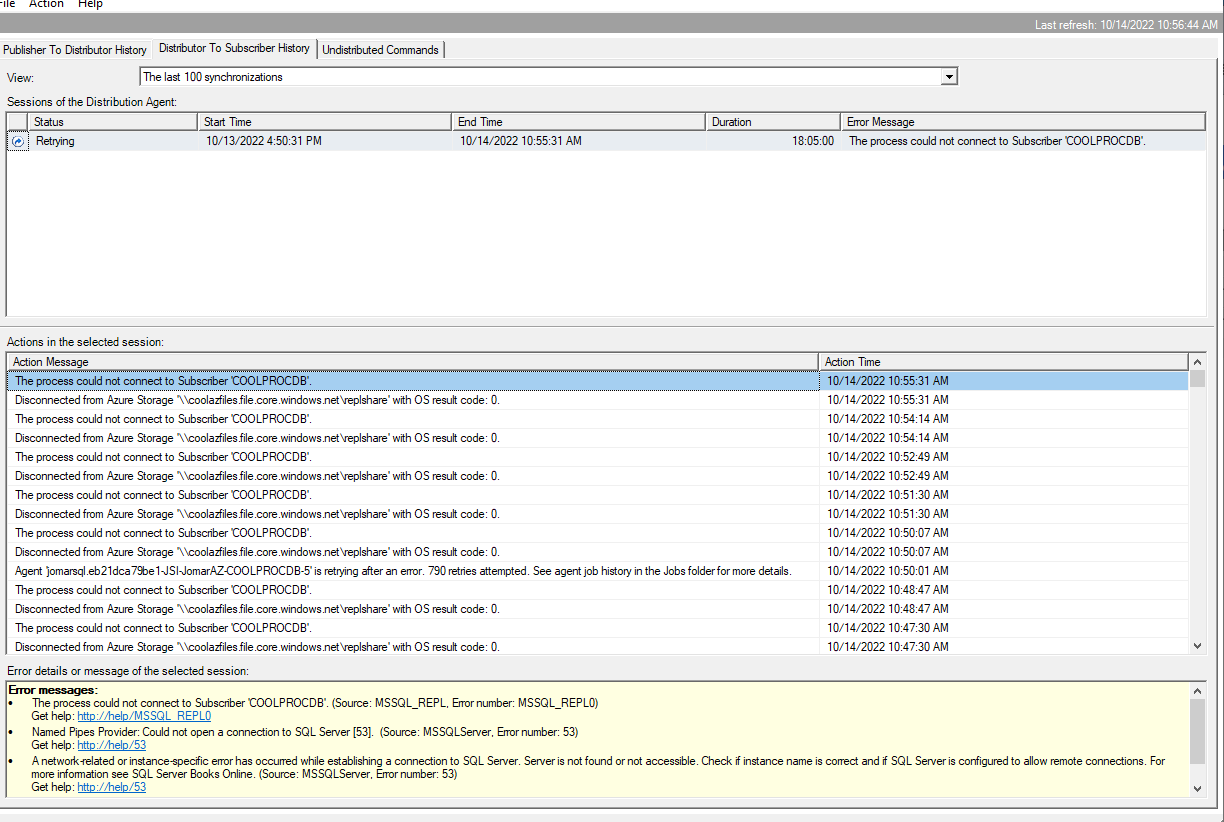
Task: Sort sessions by the Status column header
Action: pos(112,122)
